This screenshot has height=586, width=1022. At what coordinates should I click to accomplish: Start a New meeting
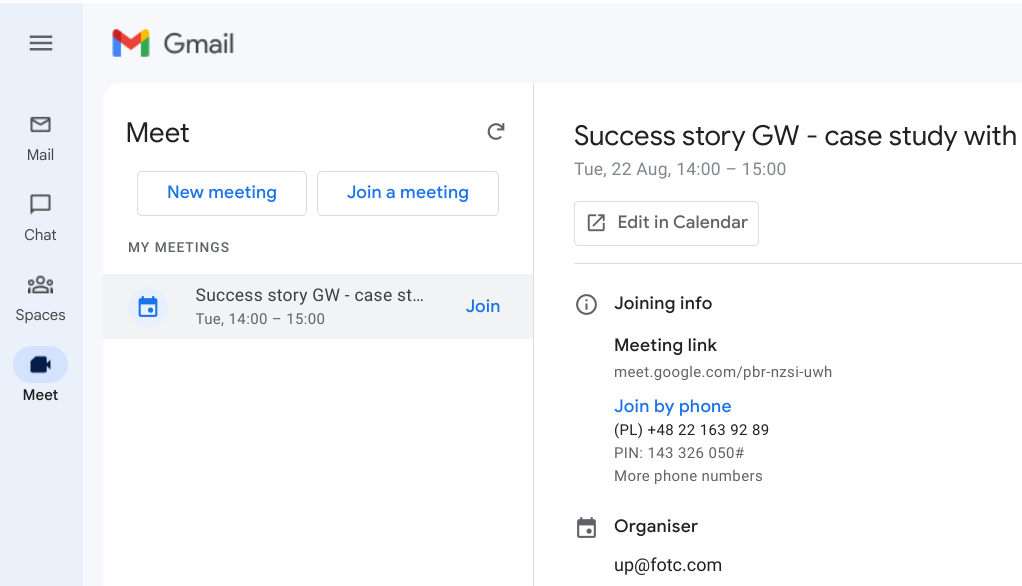click(222, 193)
